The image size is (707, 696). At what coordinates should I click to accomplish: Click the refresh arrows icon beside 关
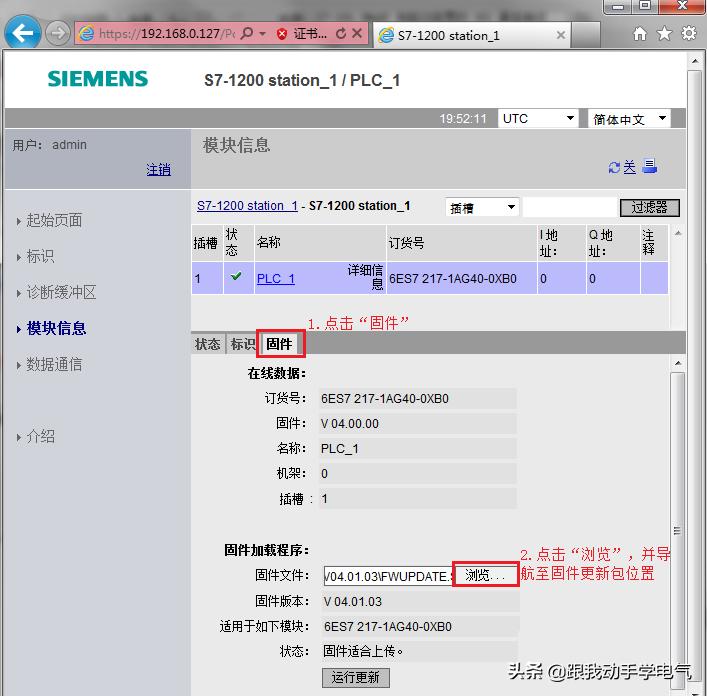pos(614,168)
